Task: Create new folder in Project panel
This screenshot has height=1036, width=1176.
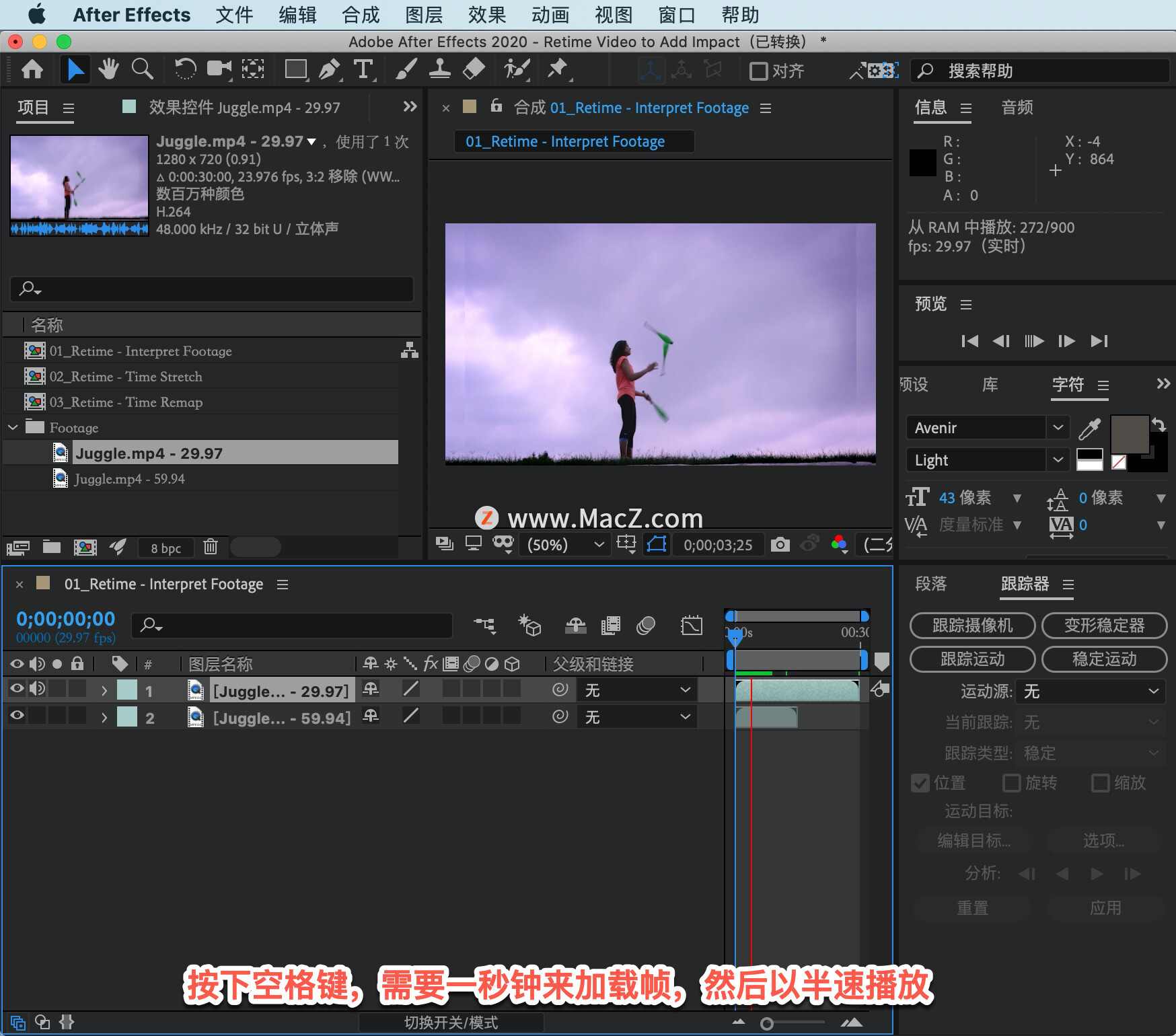Action: (x=52, y=547)
